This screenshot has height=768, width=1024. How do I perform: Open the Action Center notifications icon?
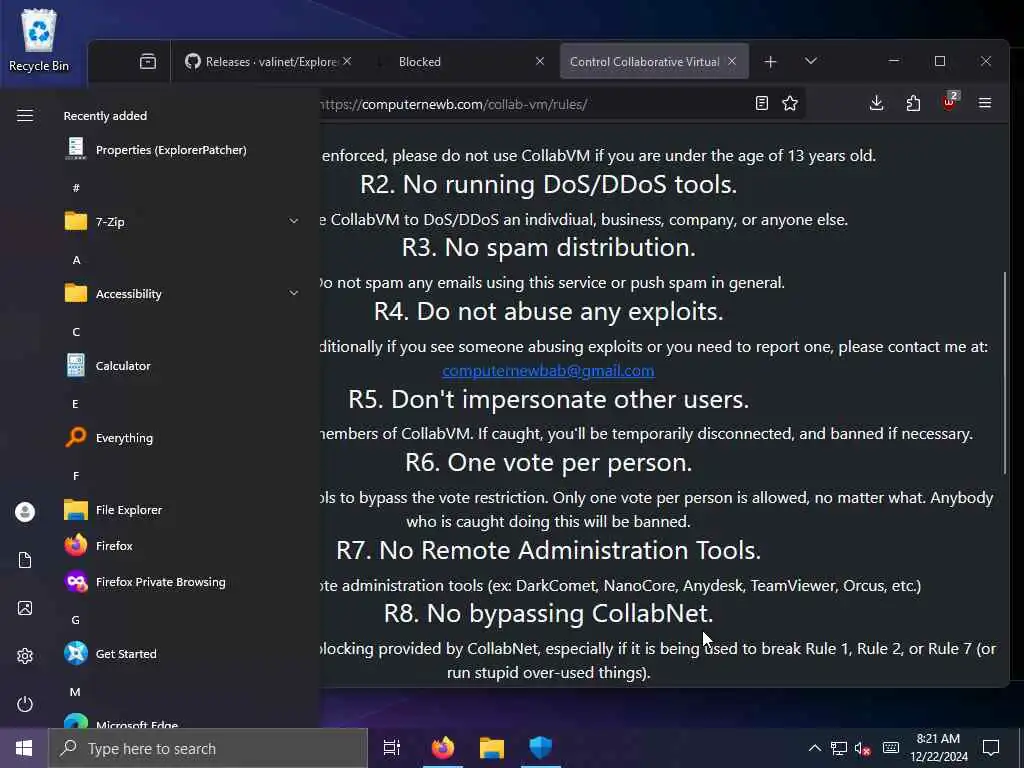click(991, 748)
